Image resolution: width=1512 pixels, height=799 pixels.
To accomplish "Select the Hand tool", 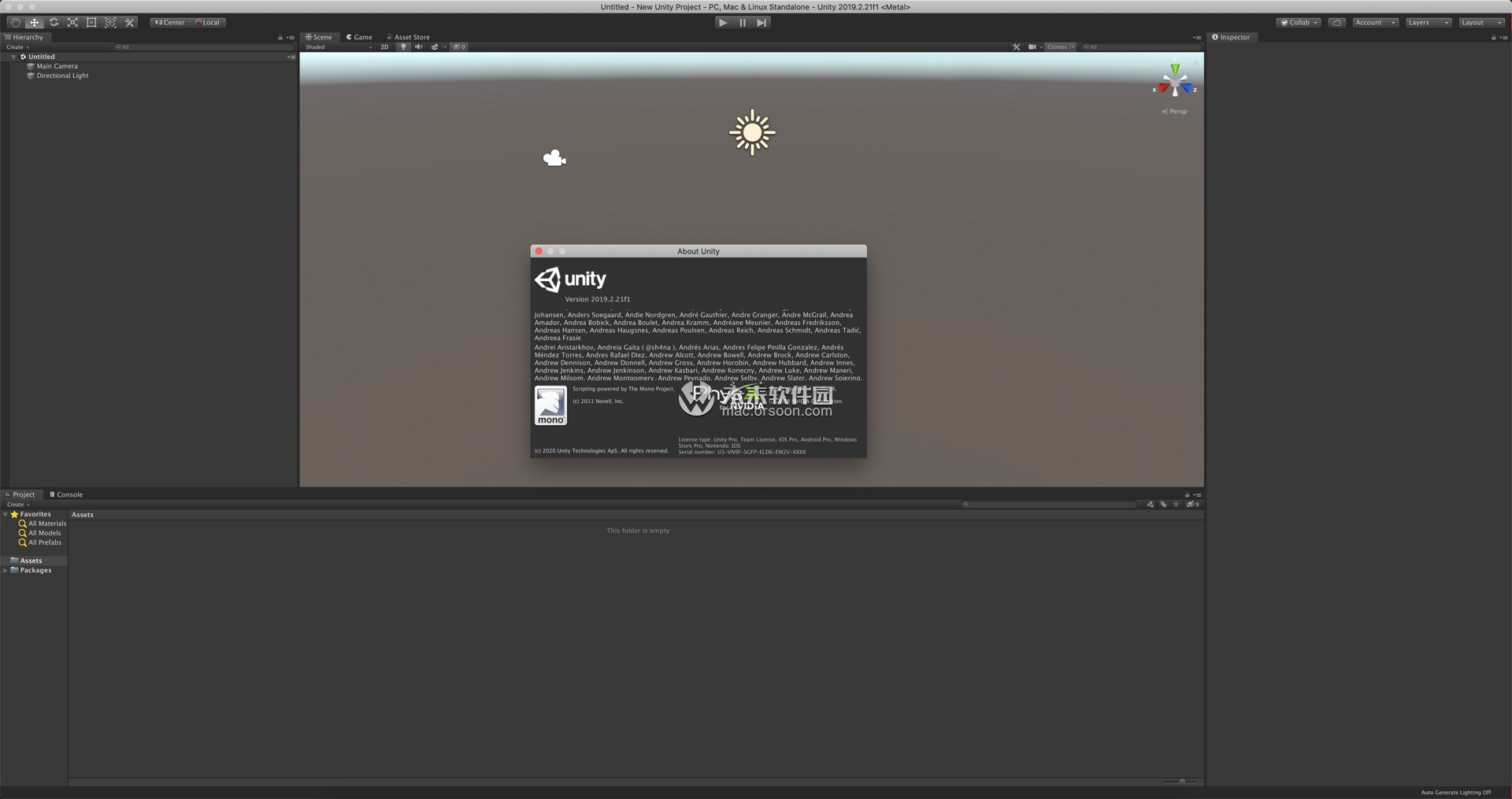I will point(15,23).
